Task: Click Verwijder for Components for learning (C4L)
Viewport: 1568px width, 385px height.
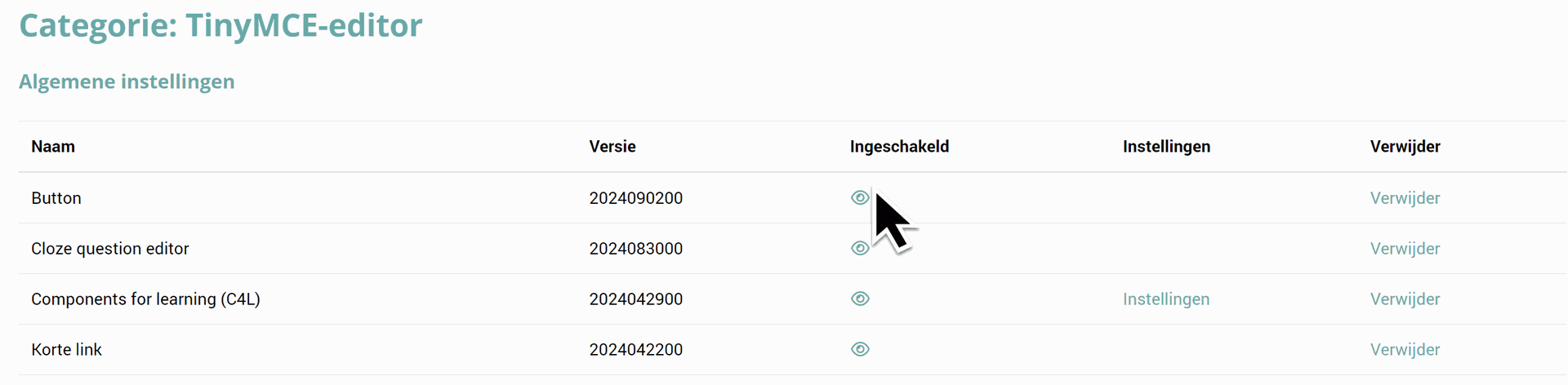Action: tap(1405, 299)
